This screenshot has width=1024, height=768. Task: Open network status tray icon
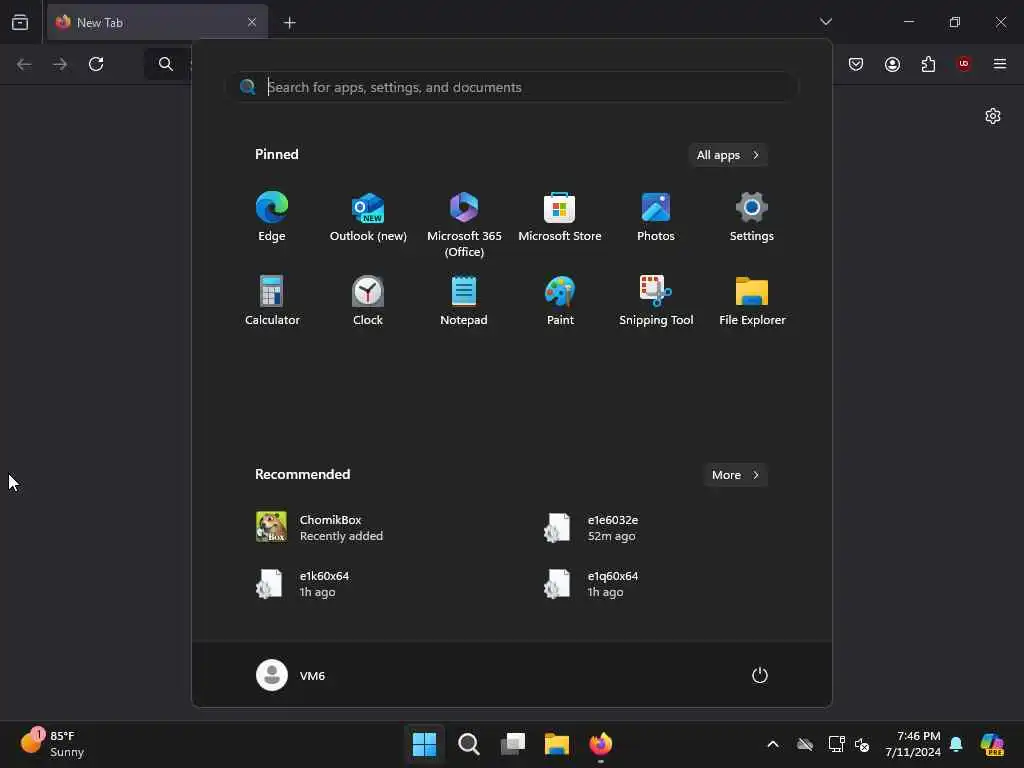(837, 744)
